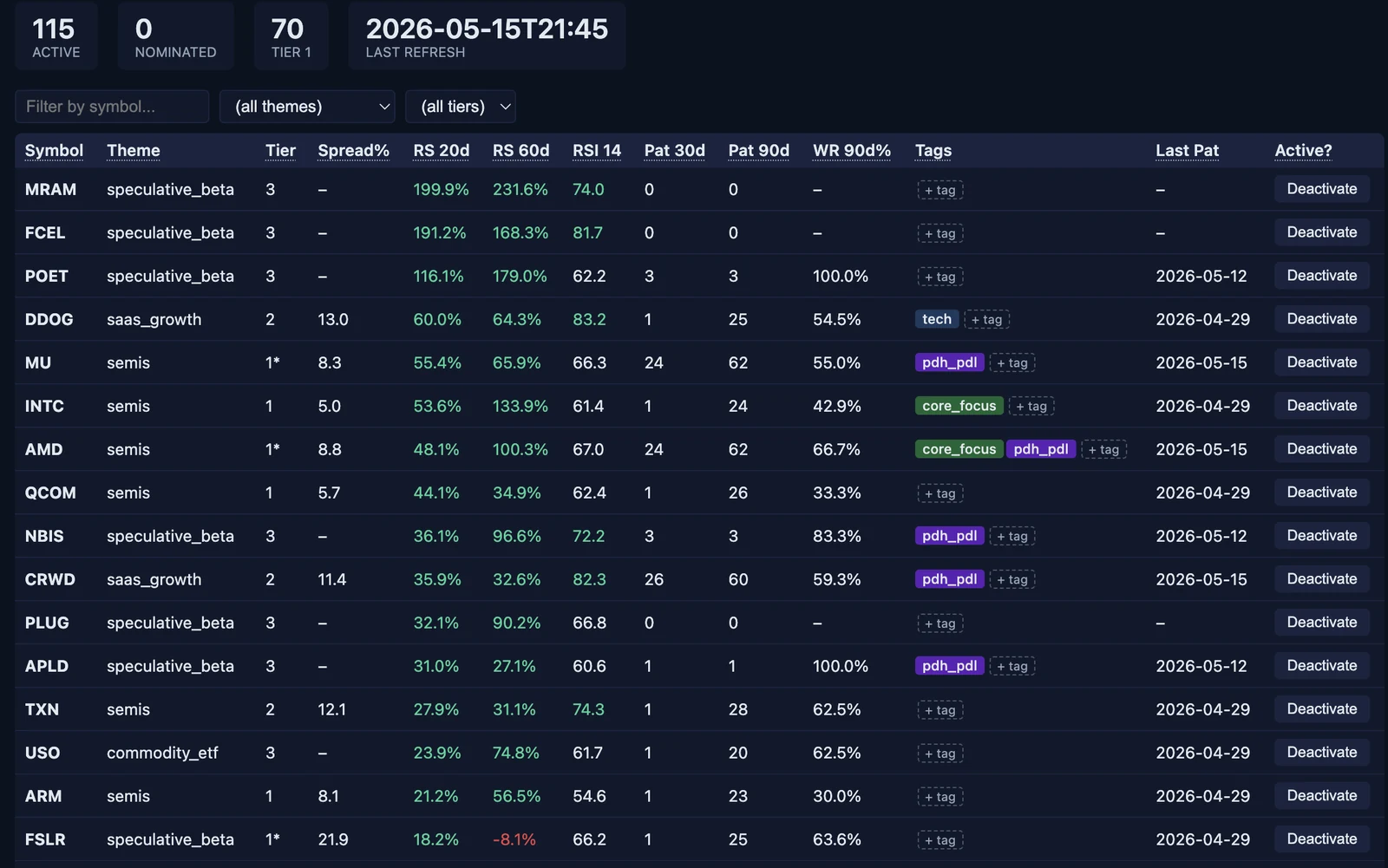Add another tag to APLD
This screenshot has width=1388, height=868.
(1012, 667)
